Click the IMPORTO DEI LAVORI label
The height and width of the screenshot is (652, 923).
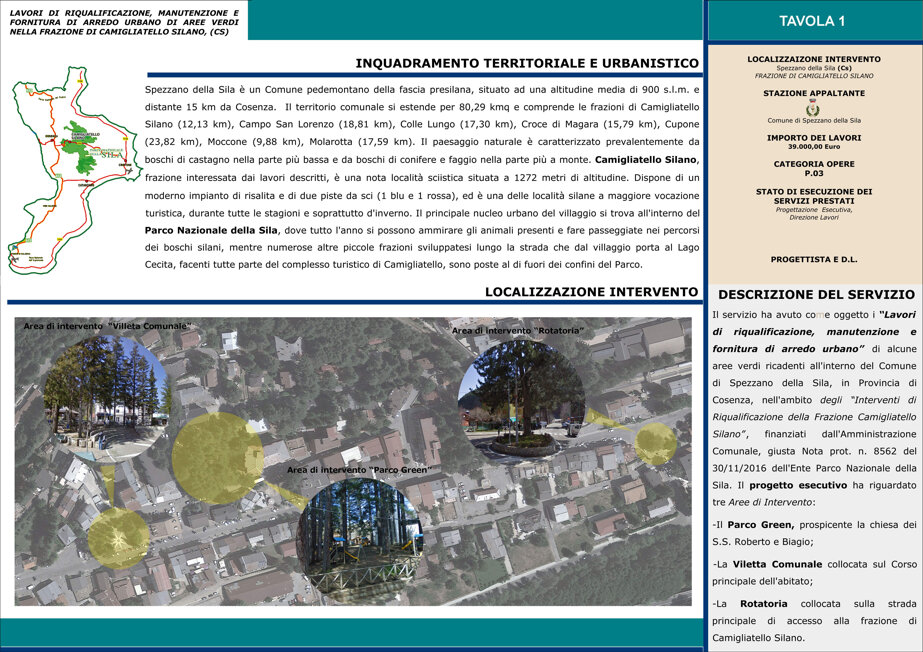click(x=814, y=138)
